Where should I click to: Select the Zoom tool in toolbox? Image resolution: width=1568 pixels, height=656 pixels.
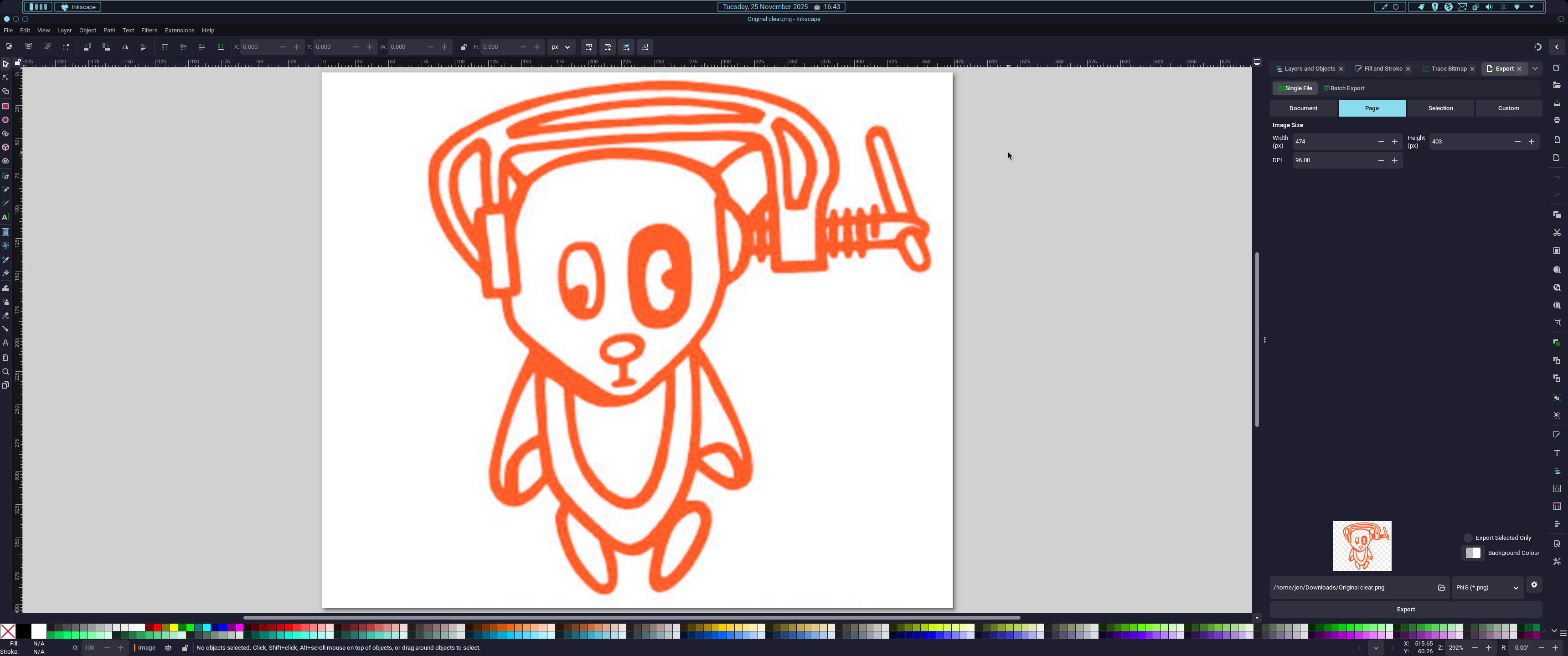click(x=5, y=372)
